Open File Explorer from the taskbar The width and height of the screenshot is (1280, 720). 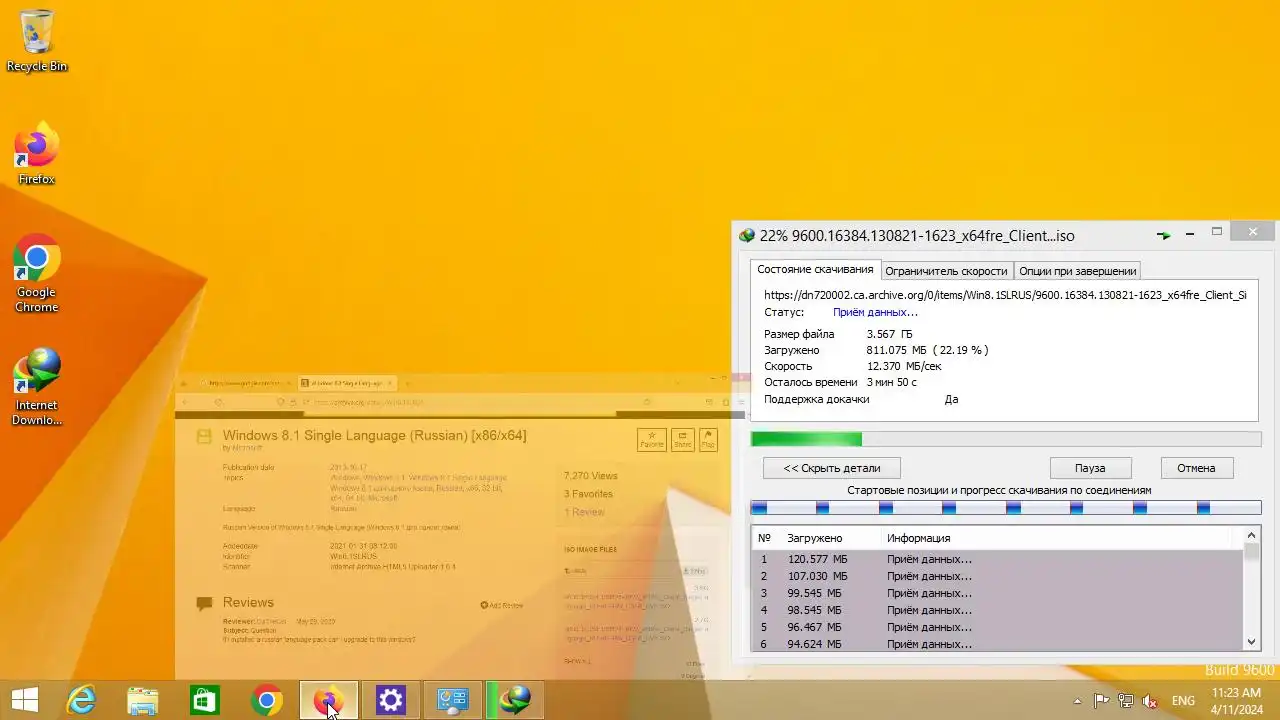143,700
